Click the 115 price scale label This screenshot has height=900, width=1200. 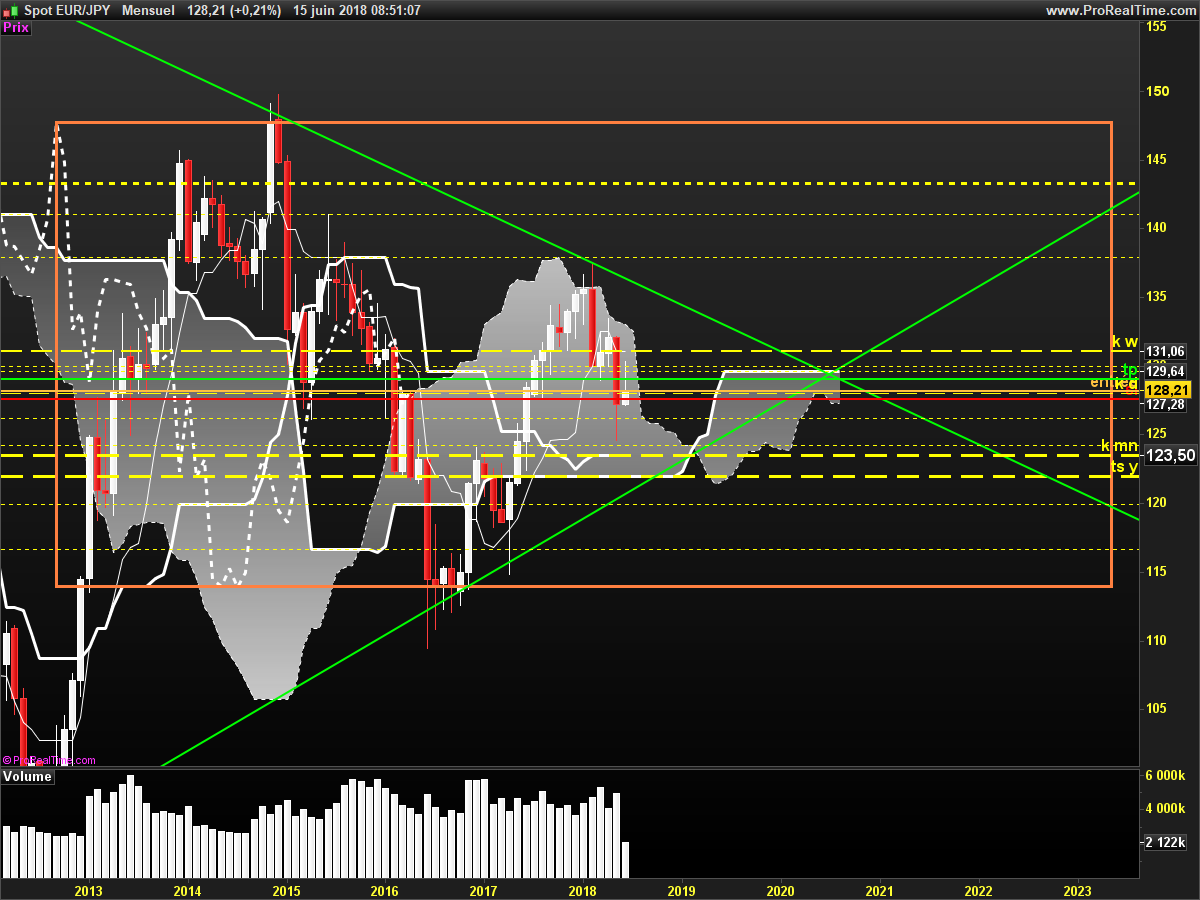pos(1156,571)
